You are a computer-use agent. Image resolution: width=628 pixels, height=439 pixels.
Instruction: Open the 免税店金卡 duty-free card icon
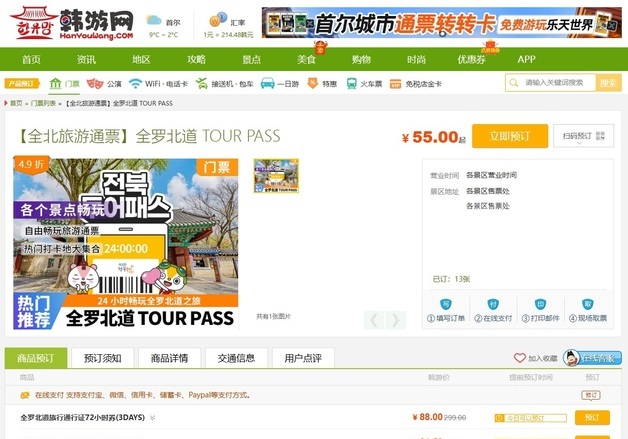pyautogui.click(x=413, y=83)
